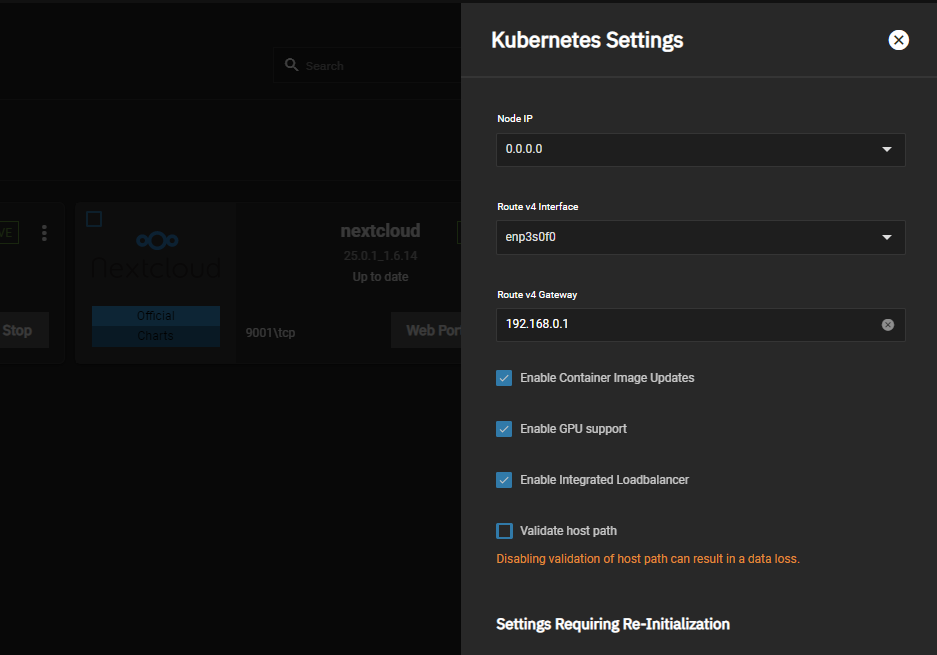937x655 pixels.
Task: Click the Settings Requiring Re-Initialization heading
Action: (612, 624)
